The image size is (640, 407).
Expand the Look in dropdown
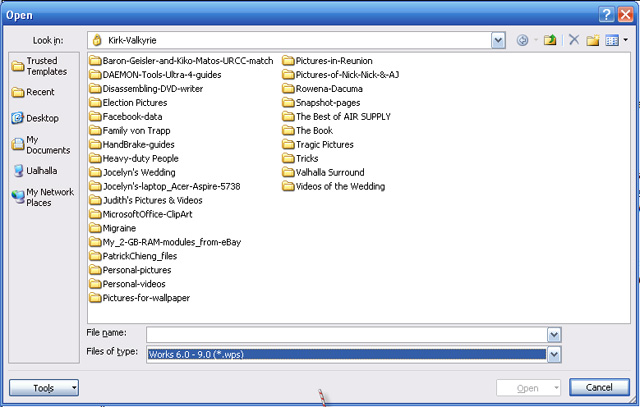[498, 40]
